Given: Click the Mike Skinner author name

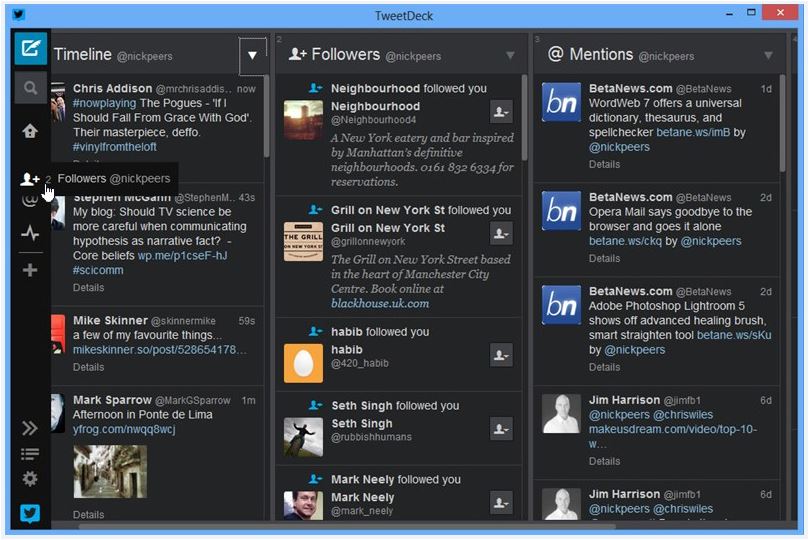Looking at the screenshot, I should pos(110,320).
